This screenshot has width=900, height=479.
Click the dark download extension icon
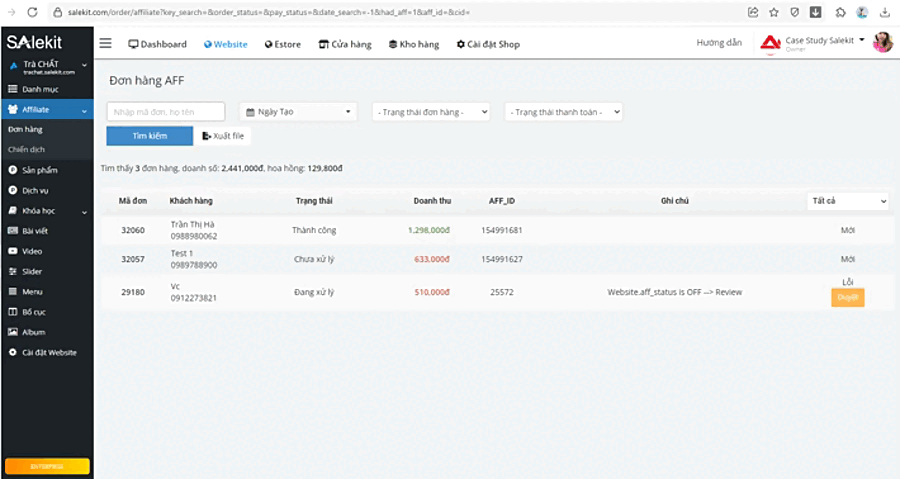(815, 12)
